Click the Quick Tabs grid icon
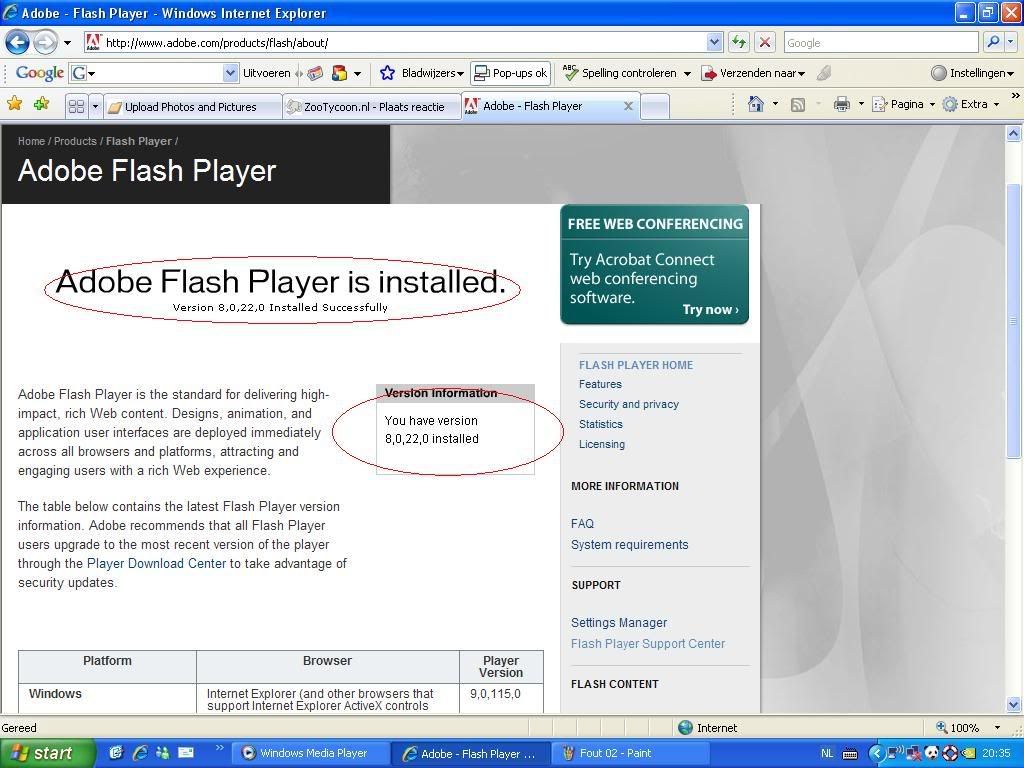 [x=76, y=106]
